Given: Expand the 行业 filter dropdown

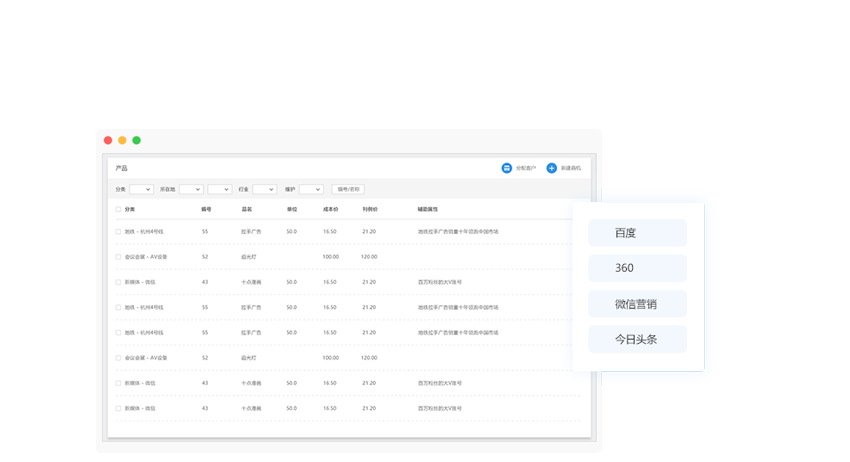Looking at the screenshot, I should coord(264,189).
